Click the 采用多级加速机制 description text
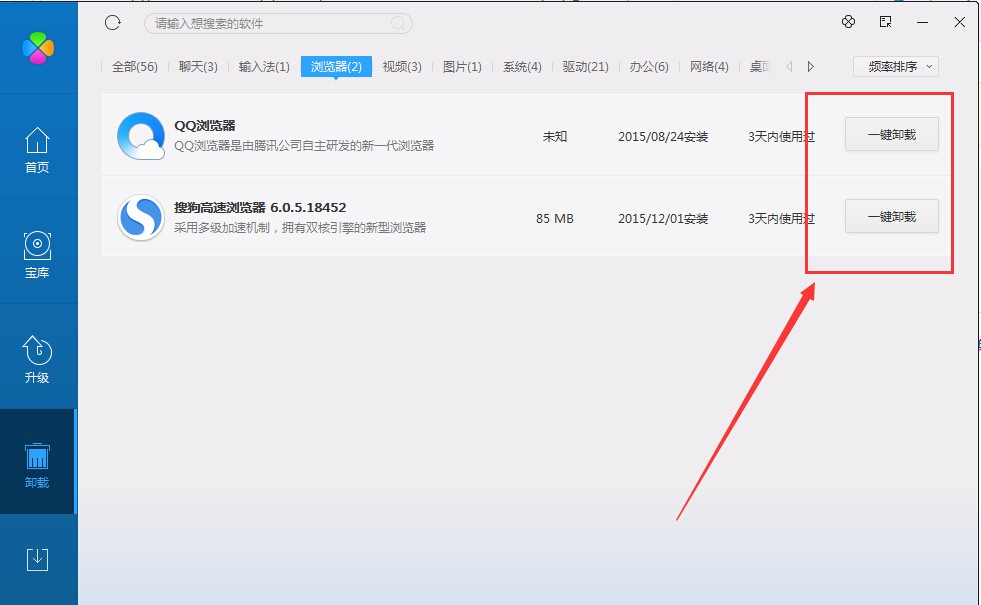Image resolution: width=981 pixels, height=605 pixels. tap(300, 228)
